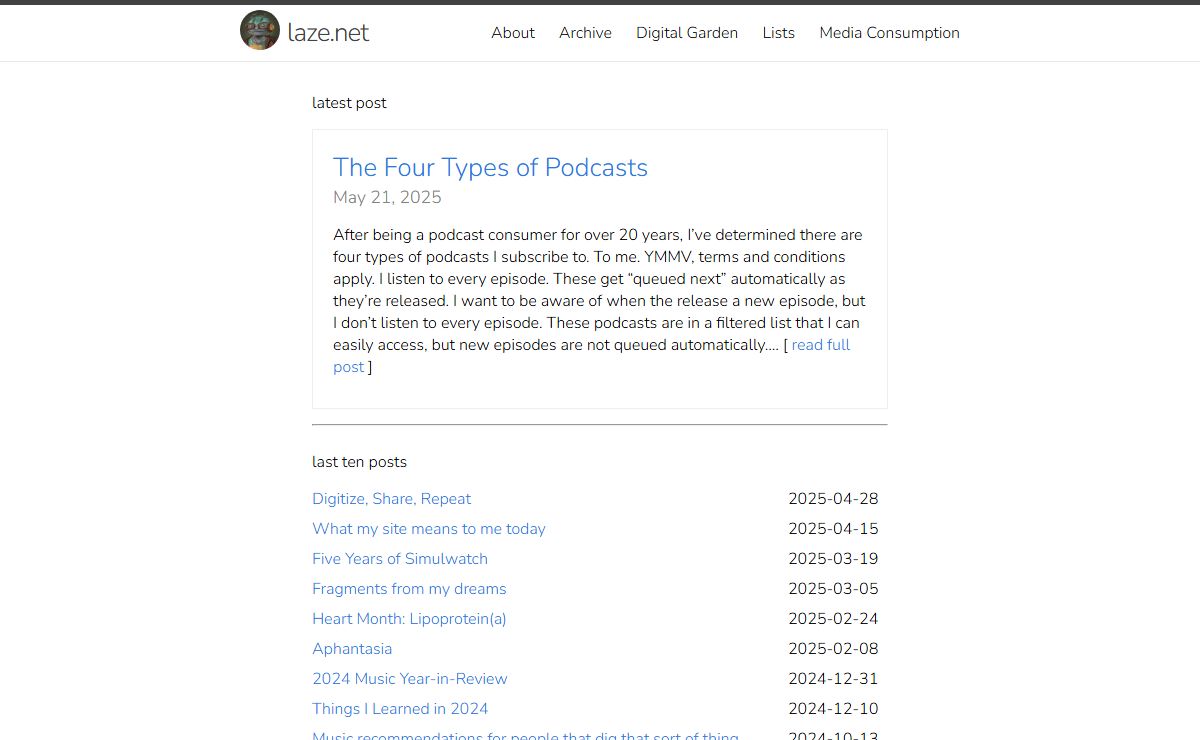Open the Digitize, Share, Repeat post

pyautogui.click(x=391, y=499)
